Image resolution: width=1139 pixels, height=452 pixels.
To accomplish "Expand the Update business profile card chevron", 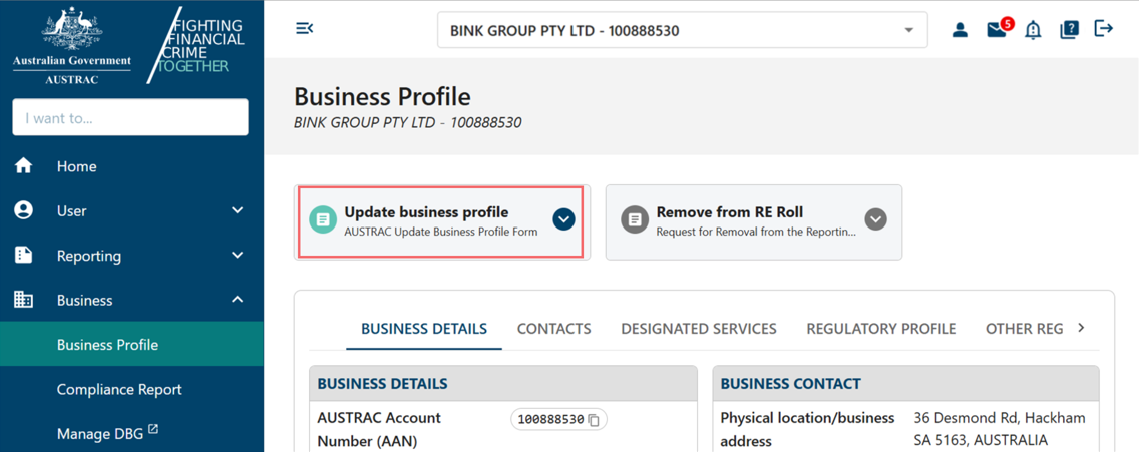I will point(564,219).
